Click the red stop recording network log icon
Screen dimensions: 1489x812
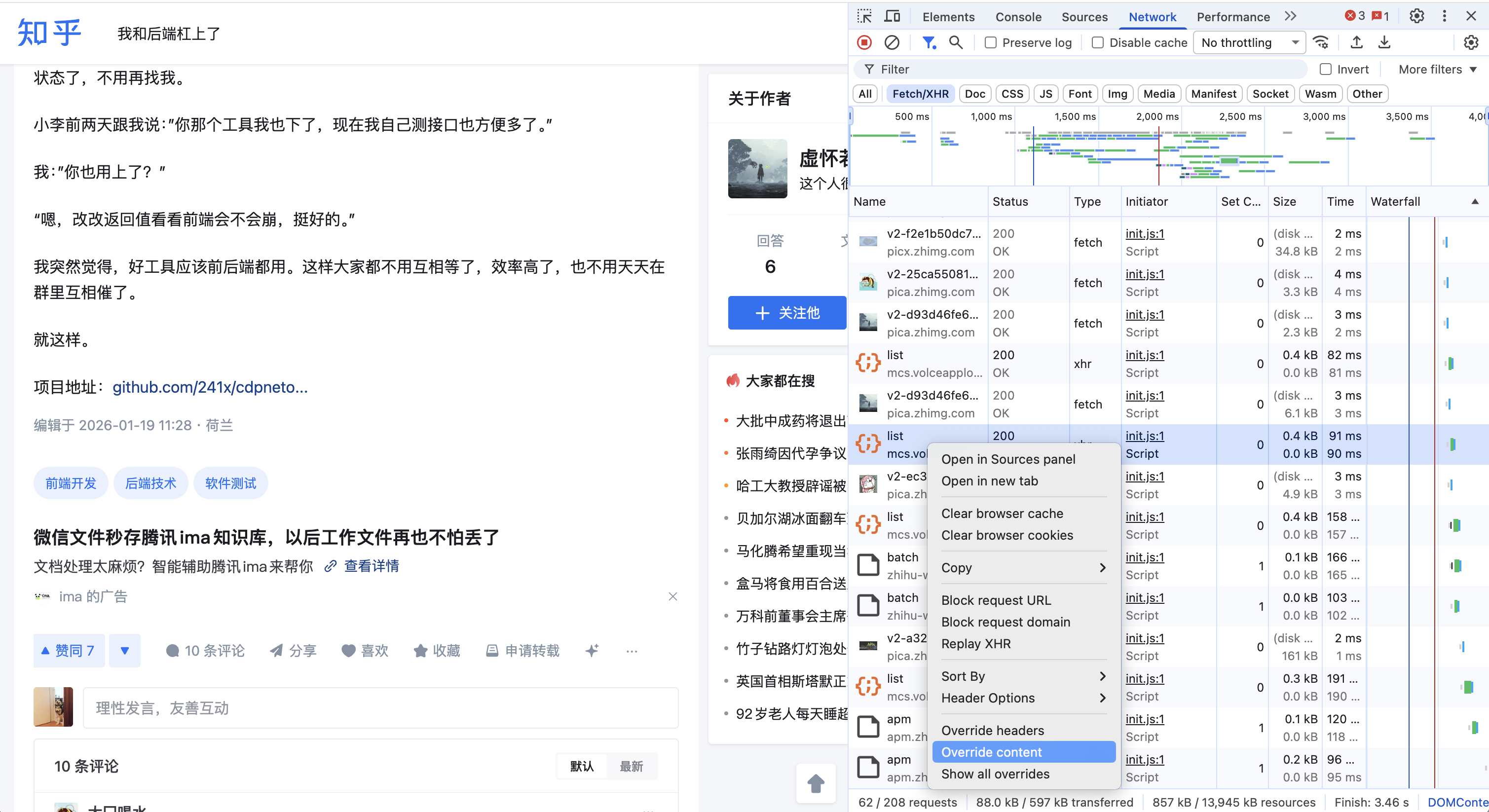click(864, 42)
